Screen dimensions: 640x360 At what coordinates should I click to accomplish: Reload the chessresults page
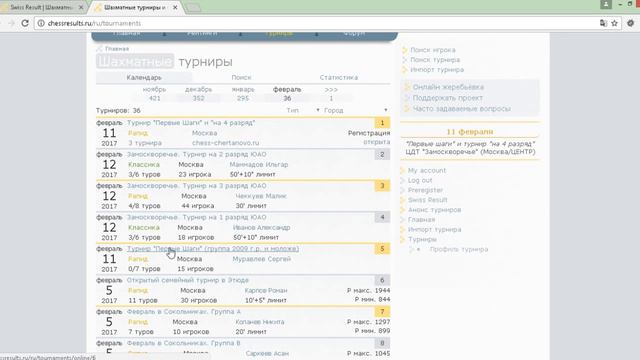[25, 23]
